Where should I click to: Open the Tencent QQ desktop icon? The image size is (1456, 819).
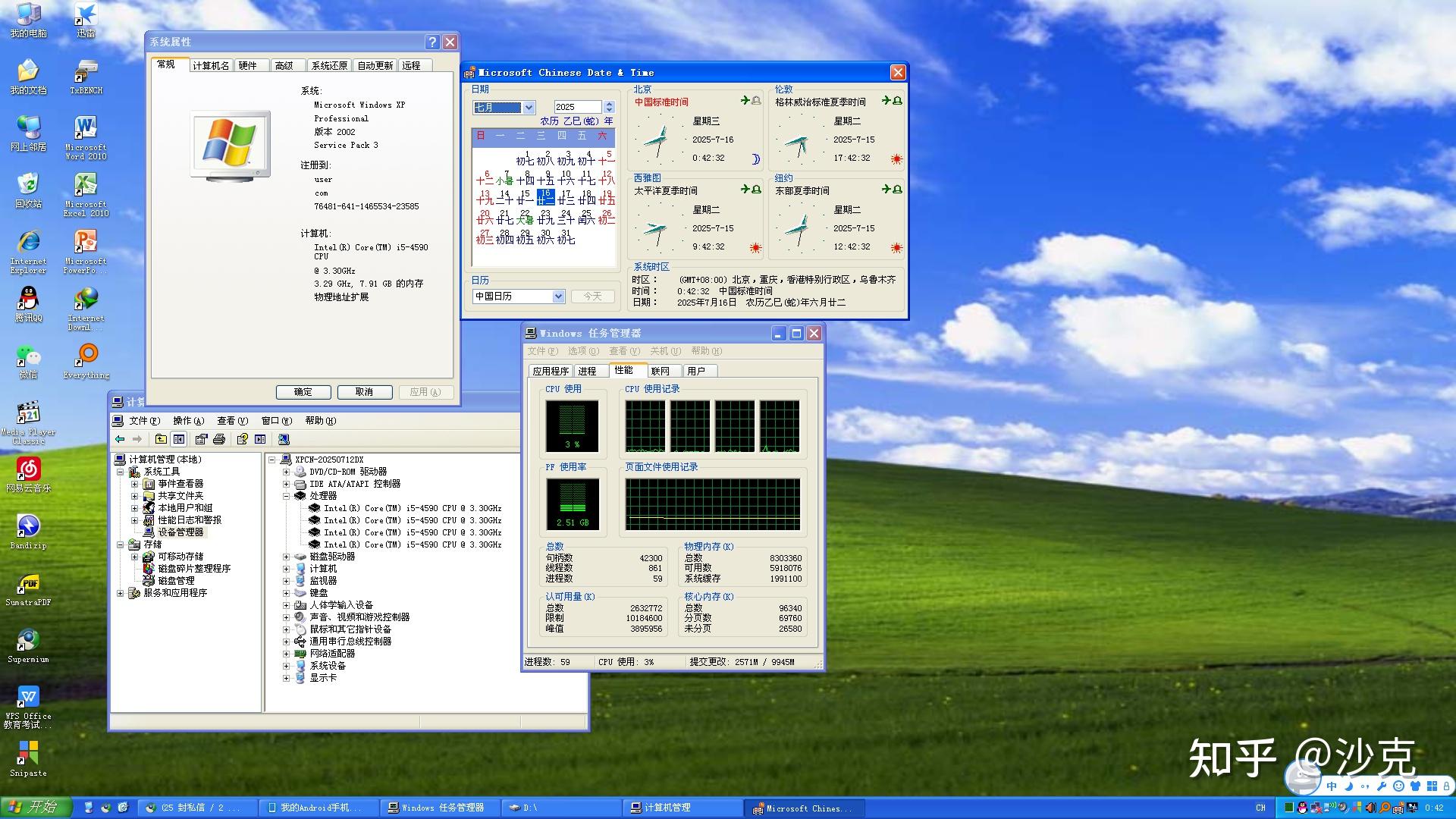[x=28, y=304]
